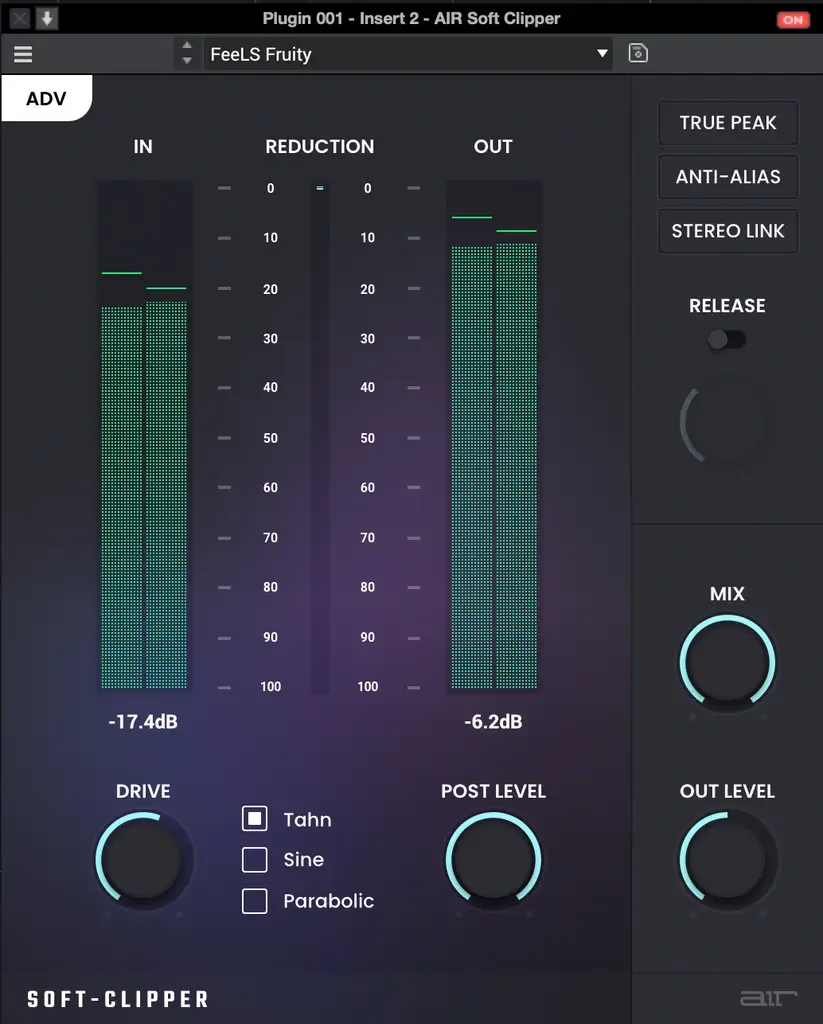Toggle the TRUE PEAK button

point(728,123)
